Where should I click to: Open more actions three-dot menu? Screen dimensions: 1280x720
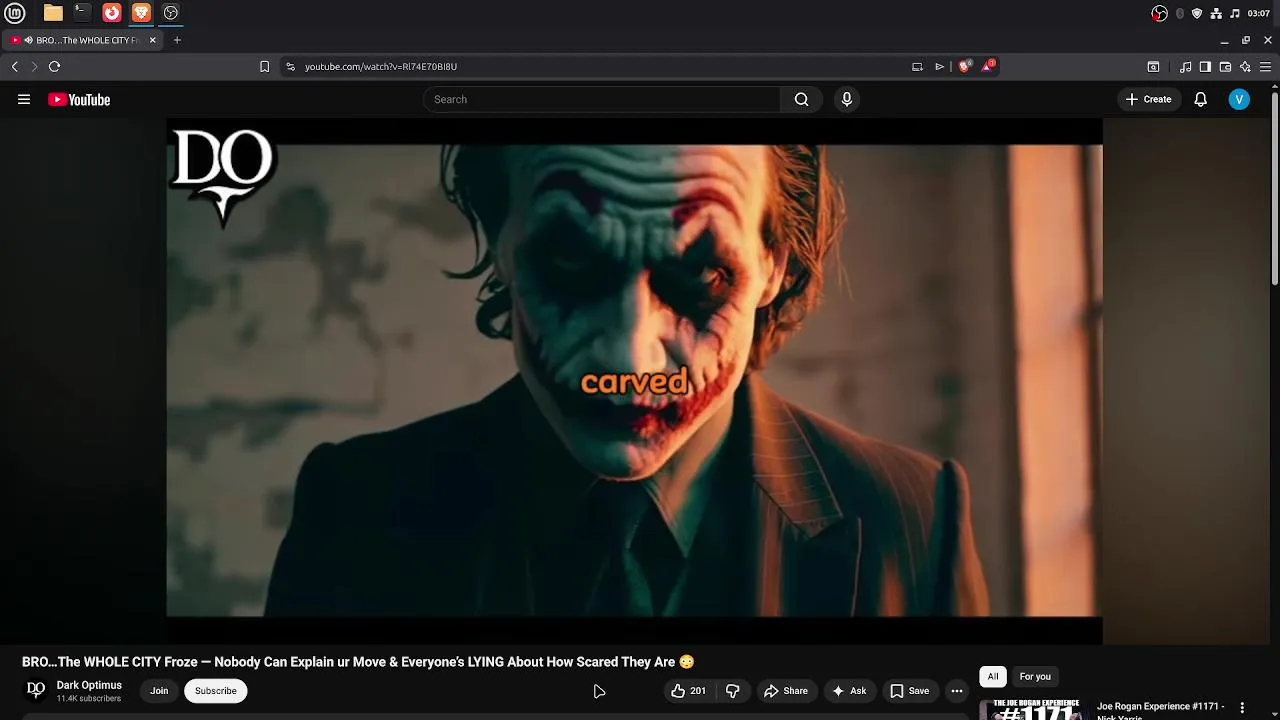pos(957,691)
